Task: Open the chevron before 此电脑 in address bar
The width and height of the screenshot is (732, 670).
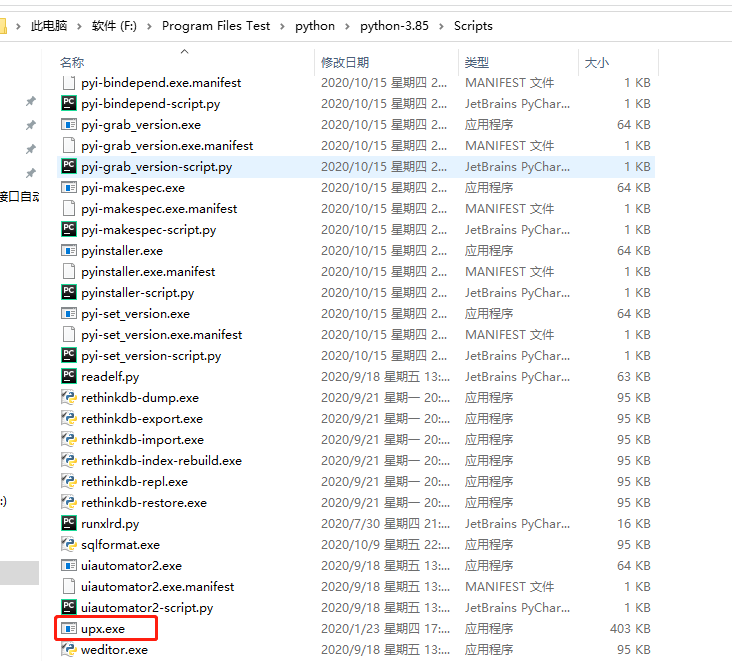Action: click(18, 26)
